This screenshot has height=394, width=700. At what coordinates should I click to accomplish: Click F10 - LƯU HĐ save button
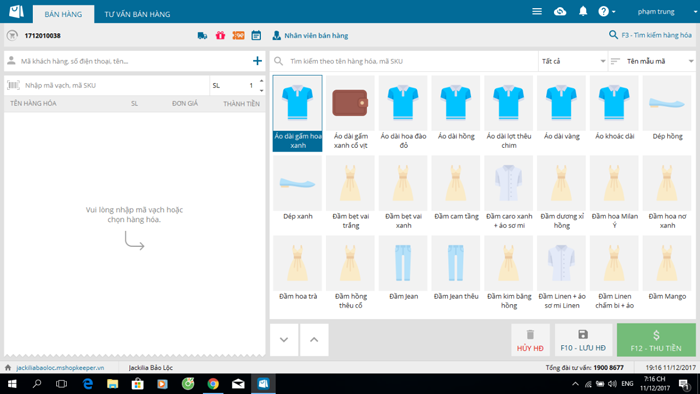(x=583, y=340)
